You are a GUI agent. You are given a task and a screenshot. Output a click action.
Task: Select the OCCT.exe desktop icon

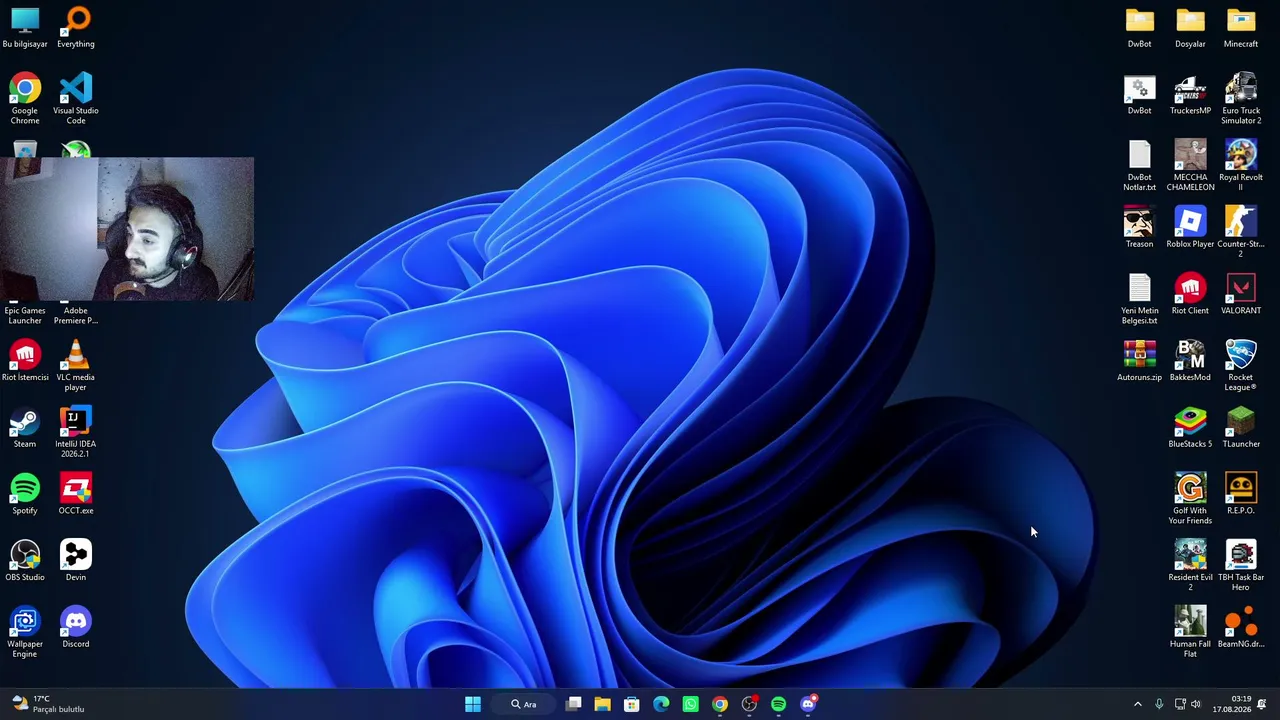[76, 495]
